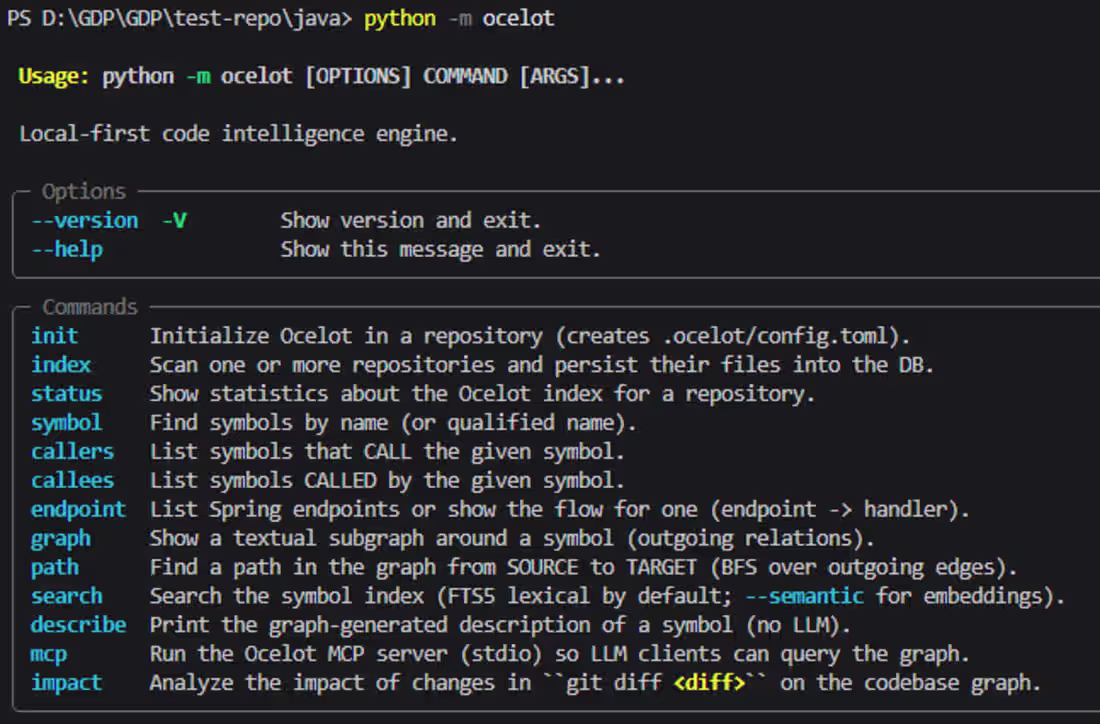Viewport: 1100px width, 724px height.
Task: Click the 'init' command name
Action: (54, 335)
